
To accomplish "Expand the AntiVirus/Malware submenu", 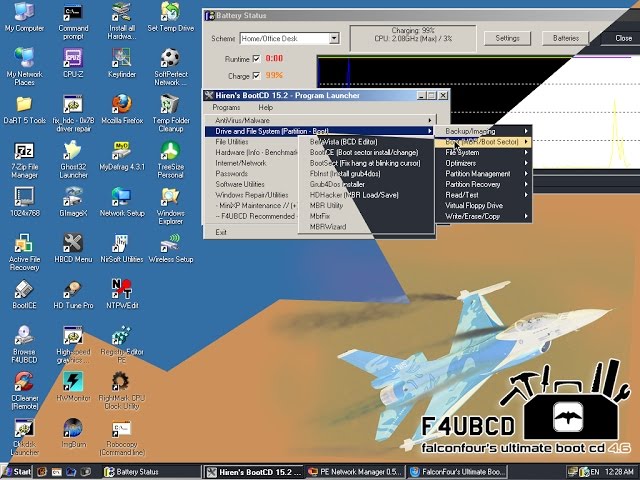I will point(321,120).
